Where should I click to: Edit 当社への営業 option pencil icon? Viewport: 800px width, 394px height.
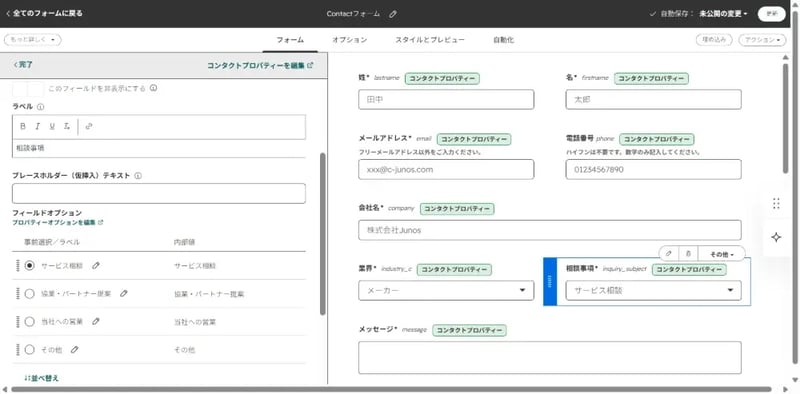(96, 322)
